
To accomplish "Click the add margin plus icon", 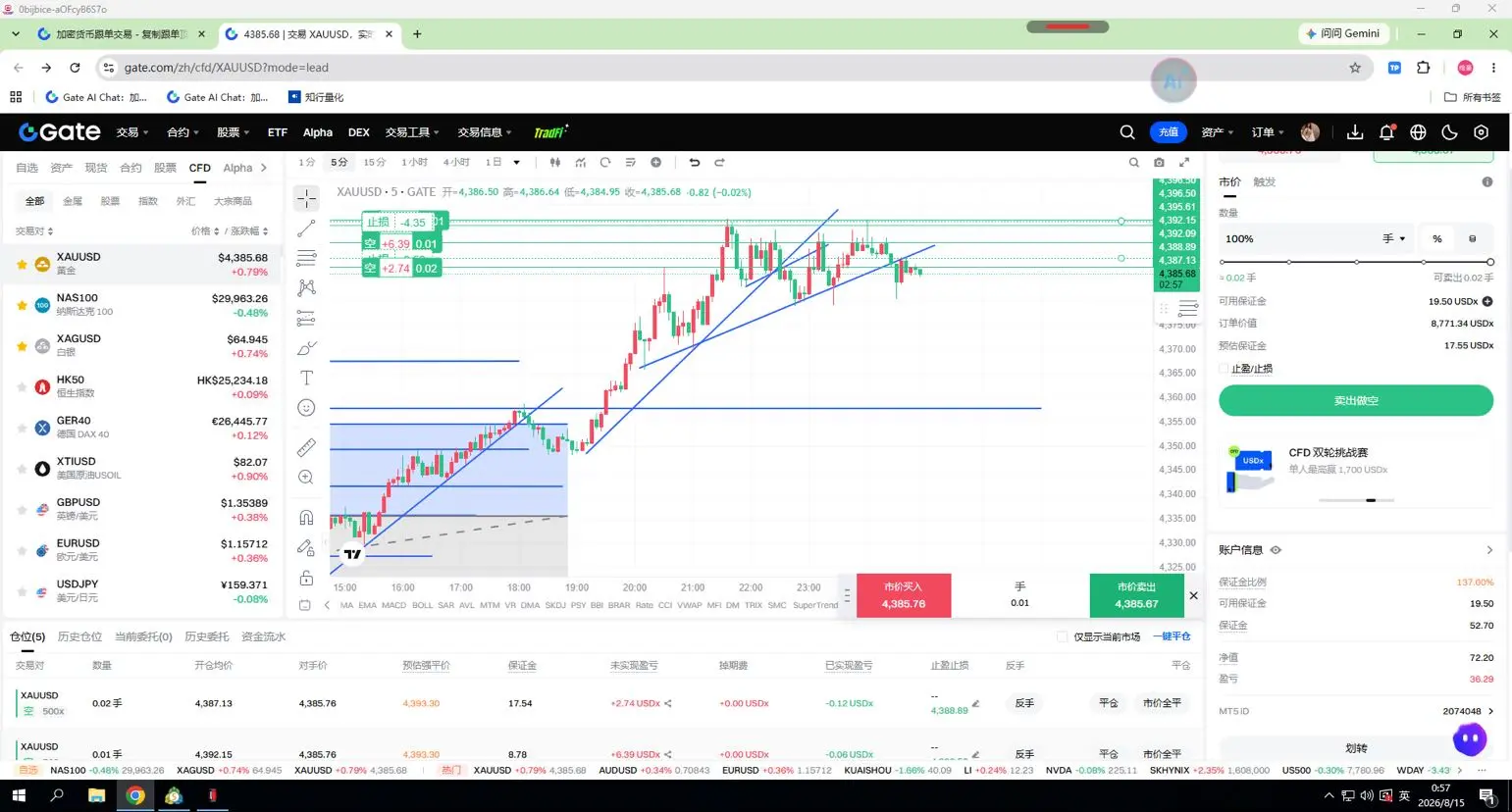I will click(x=1487, y=301).
